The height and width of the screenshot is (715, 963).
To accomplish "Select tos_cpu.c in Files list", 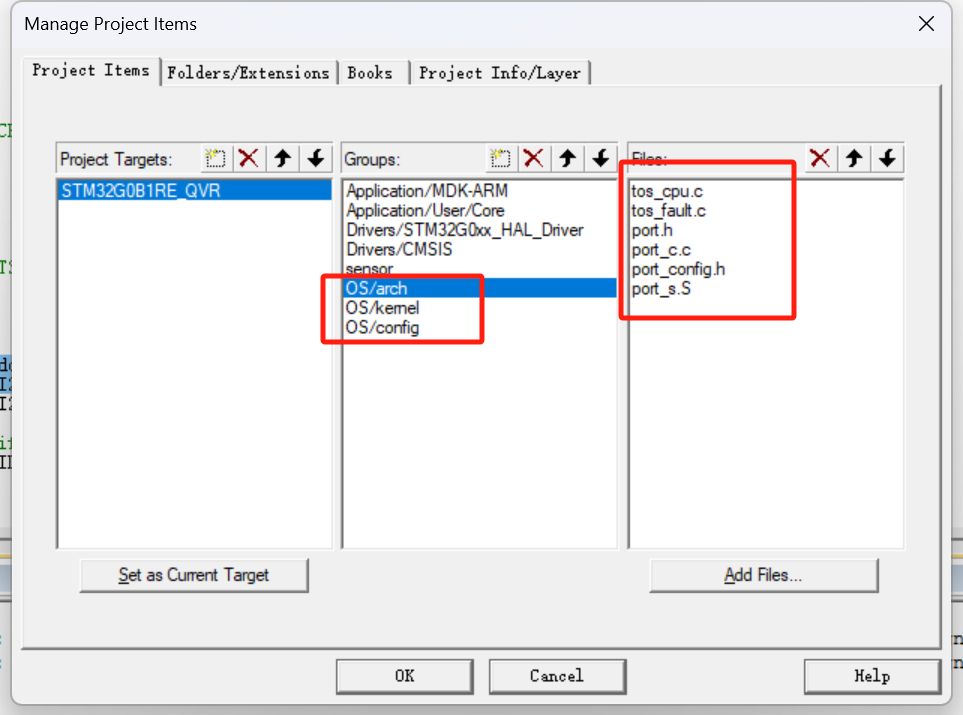I will [x=667, y=191].
